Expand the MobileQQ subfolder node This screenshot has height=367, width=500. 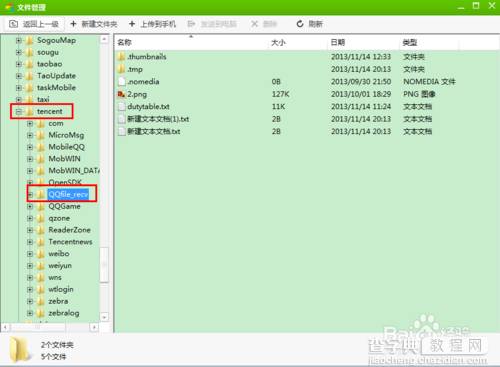pyautogui.click(x=30, y=147)
